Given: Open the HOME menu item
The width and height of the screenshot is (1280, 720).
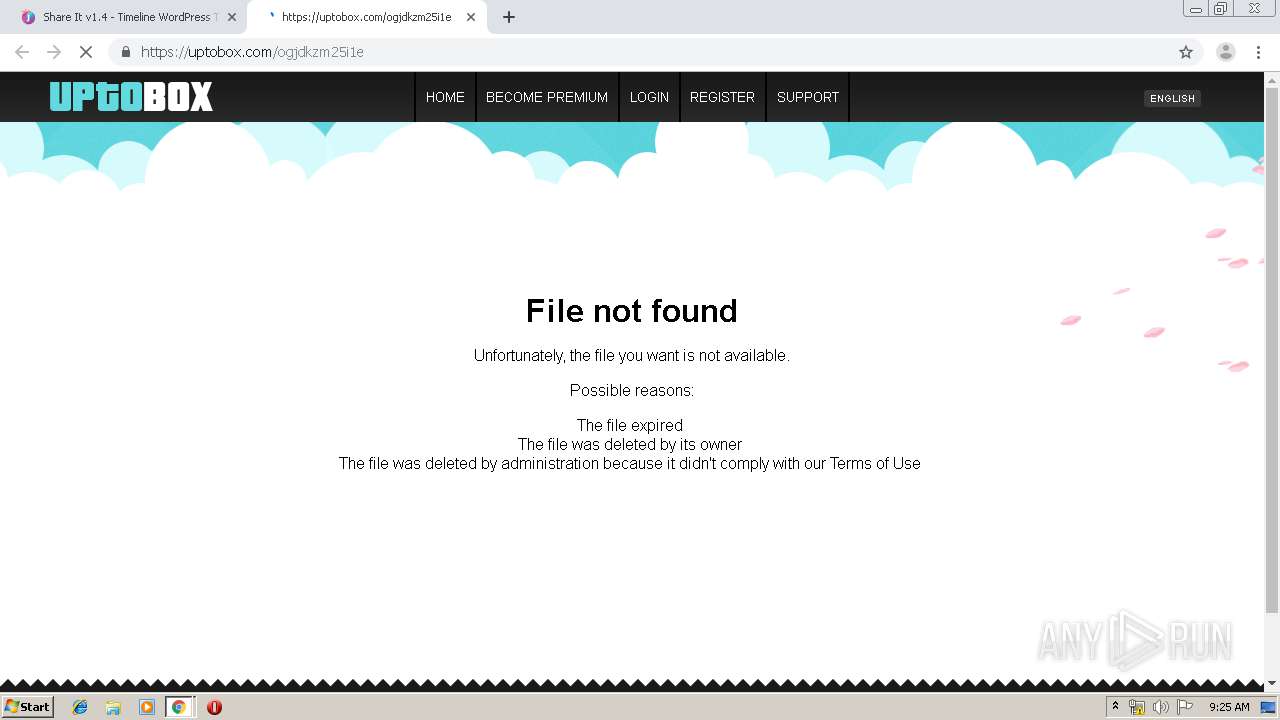Looking at the screenshot, I should 445,97.
